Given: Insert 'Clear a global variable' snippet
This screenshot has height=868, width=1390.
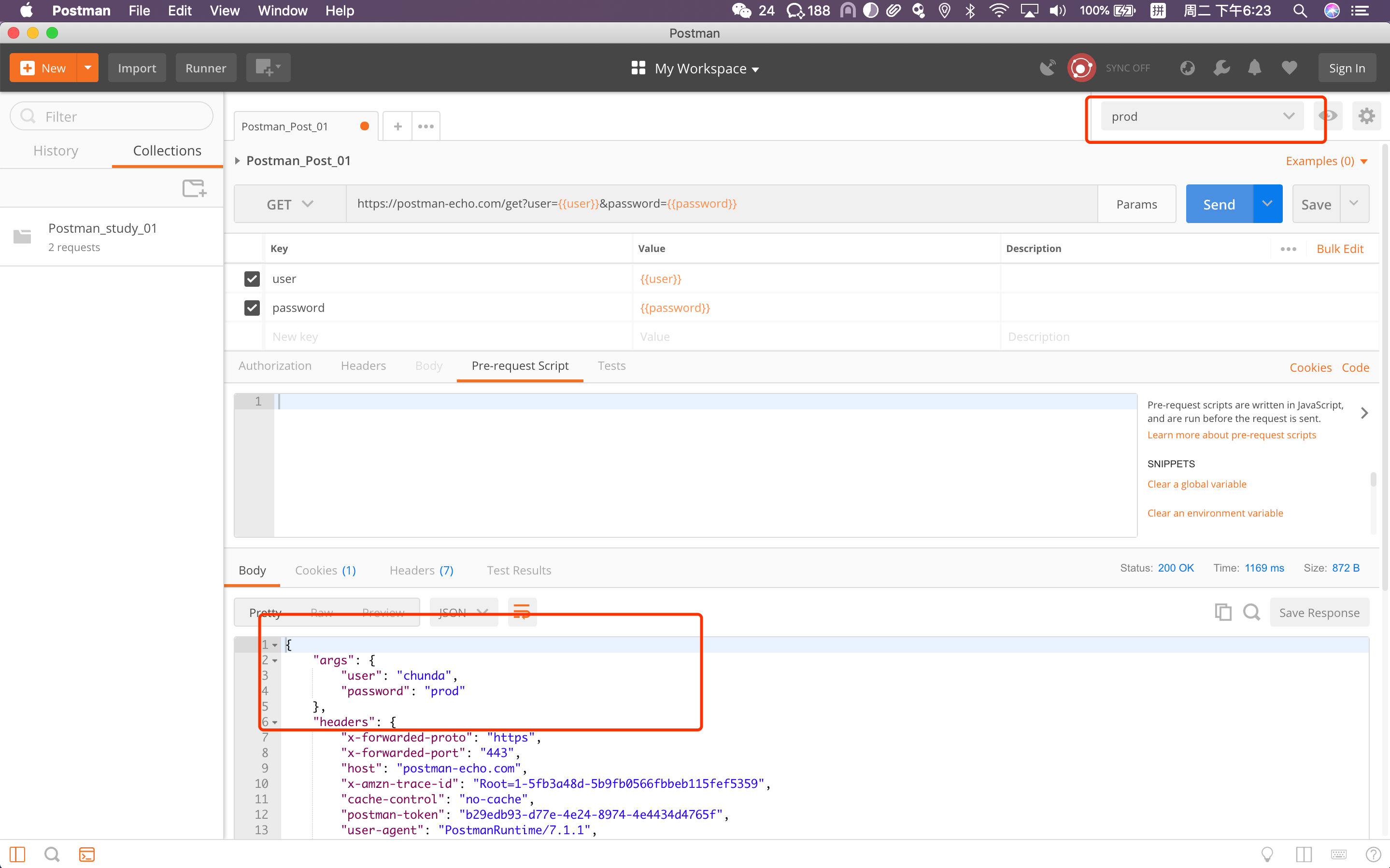Looking at the screenshot, I should 1196,484.
